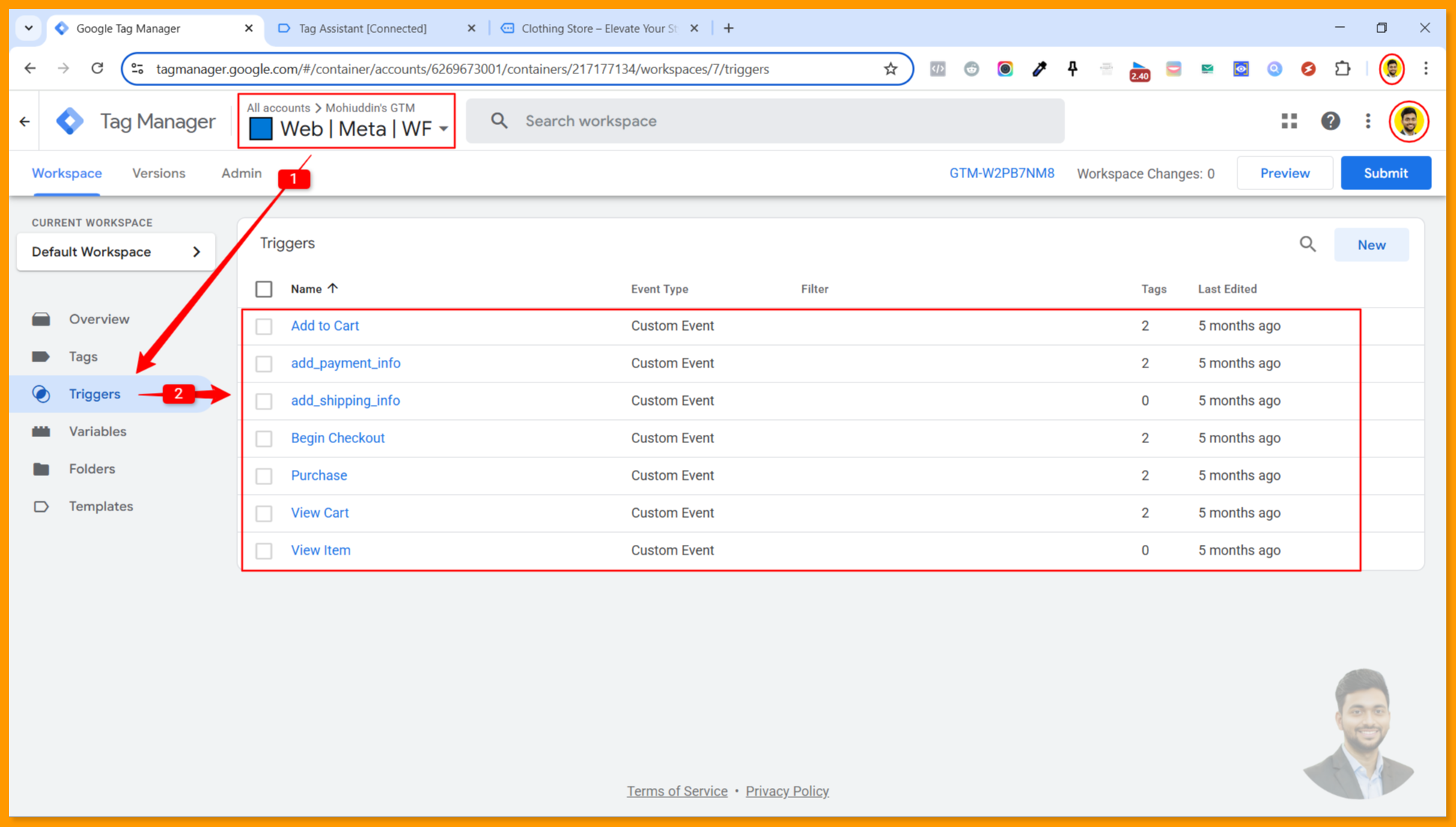
Task: Open the Google apps grid launcher
Action: coord(1289,120)
